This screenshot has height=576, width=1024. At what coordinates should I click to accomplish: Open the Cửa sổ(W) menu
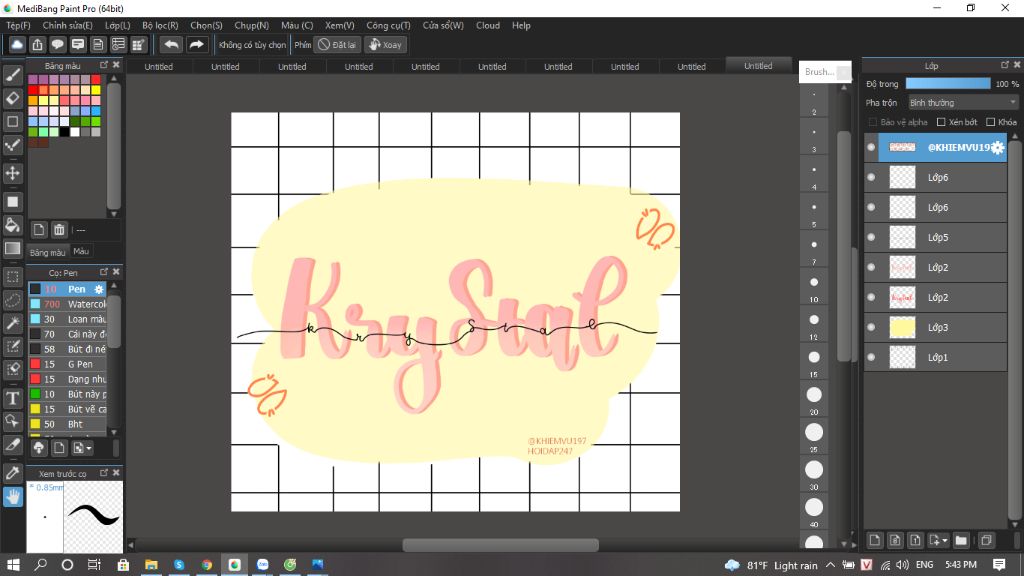(443, 25)
